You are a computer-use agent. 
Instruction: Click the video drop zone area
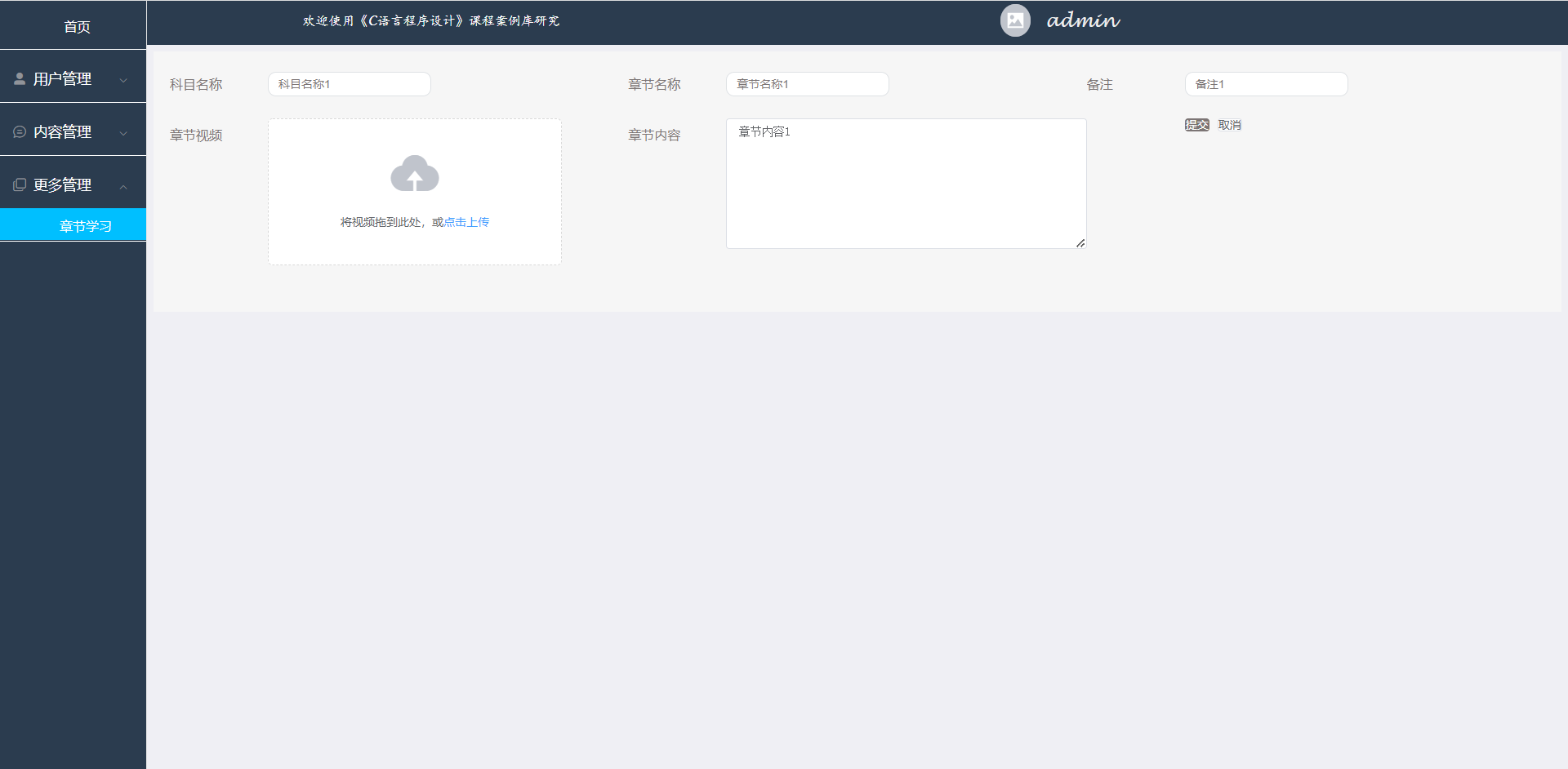click(x=414, y=192)
